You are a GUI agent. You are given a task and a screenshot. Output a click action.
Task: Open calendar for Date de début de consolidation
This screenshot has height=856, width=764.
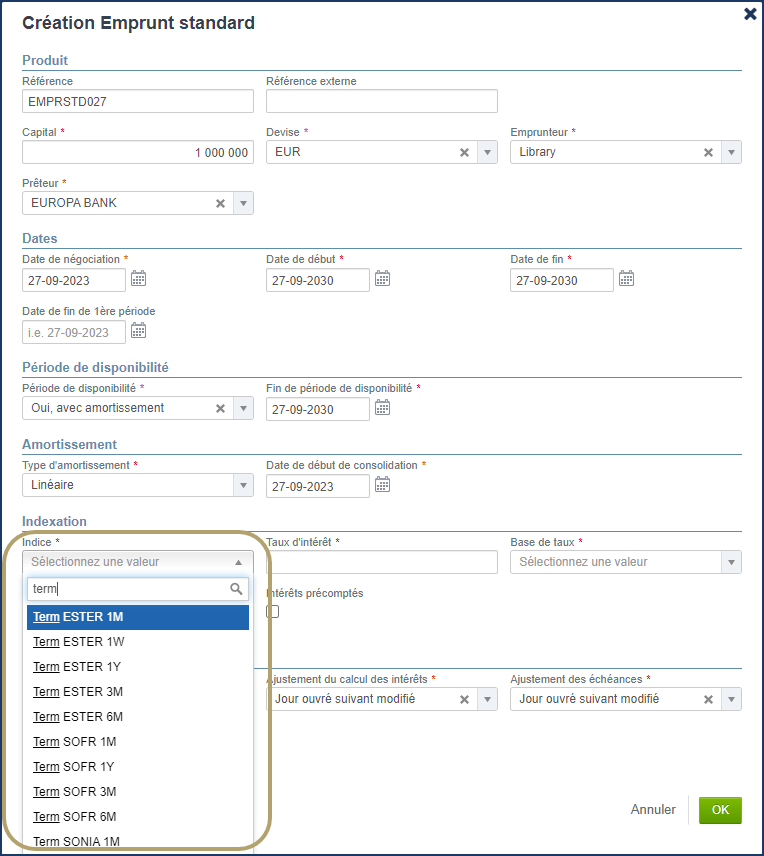pyautogui.click(x=382, y=485)
